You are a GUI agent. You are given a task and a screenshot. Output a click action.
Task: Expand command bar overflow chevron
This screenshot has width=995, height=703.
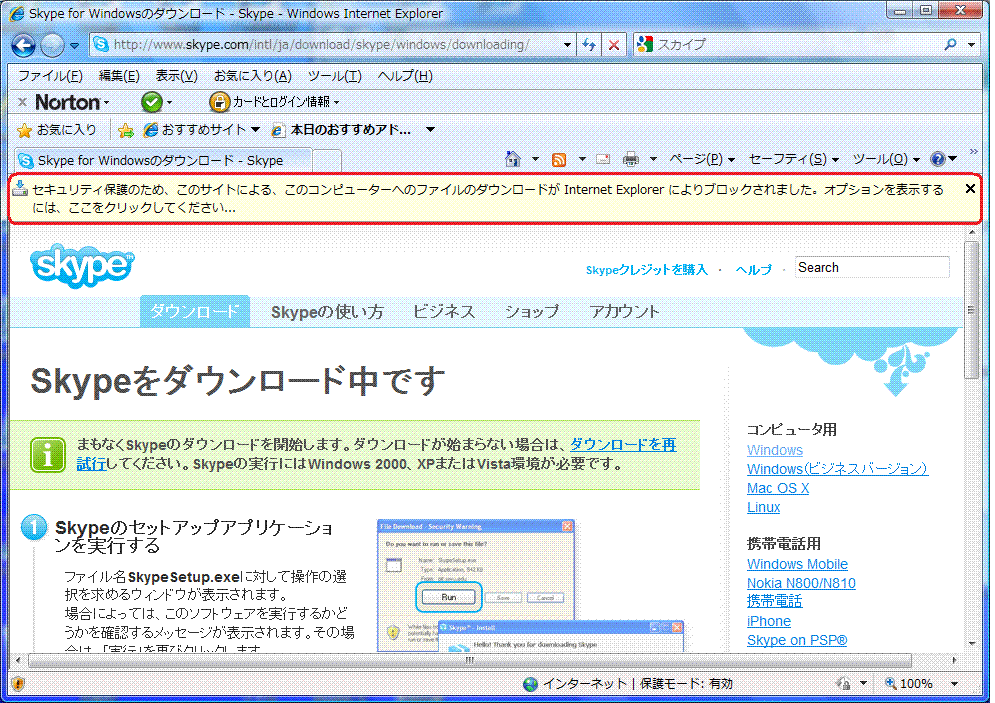[x=973, y=152]
